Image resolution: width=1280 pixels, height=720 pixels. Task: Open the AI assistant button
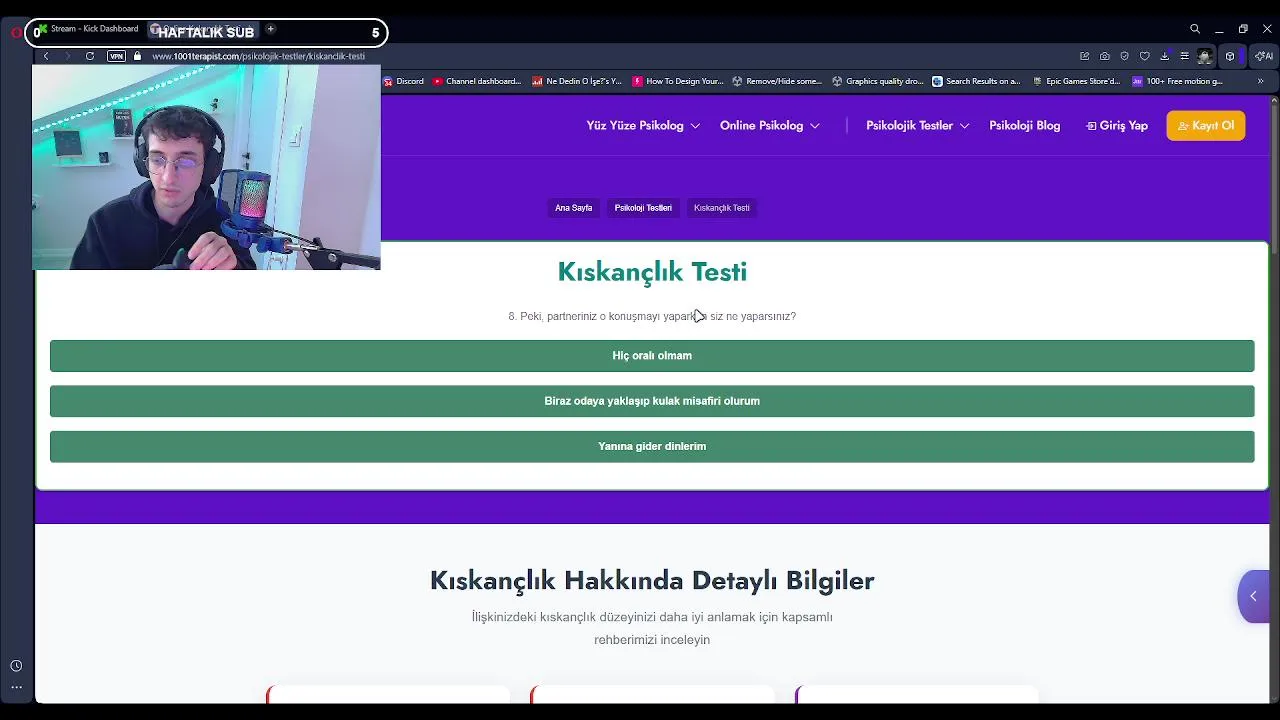pos(1263,56)
